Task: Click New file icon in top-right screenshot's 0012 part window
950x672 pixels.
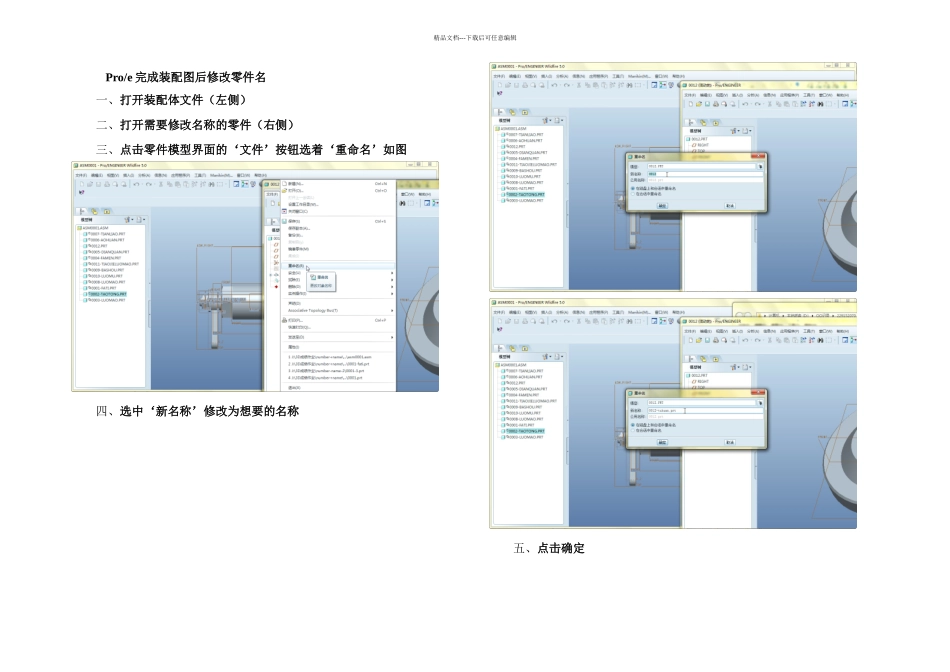Action: [x=691, y=104]
